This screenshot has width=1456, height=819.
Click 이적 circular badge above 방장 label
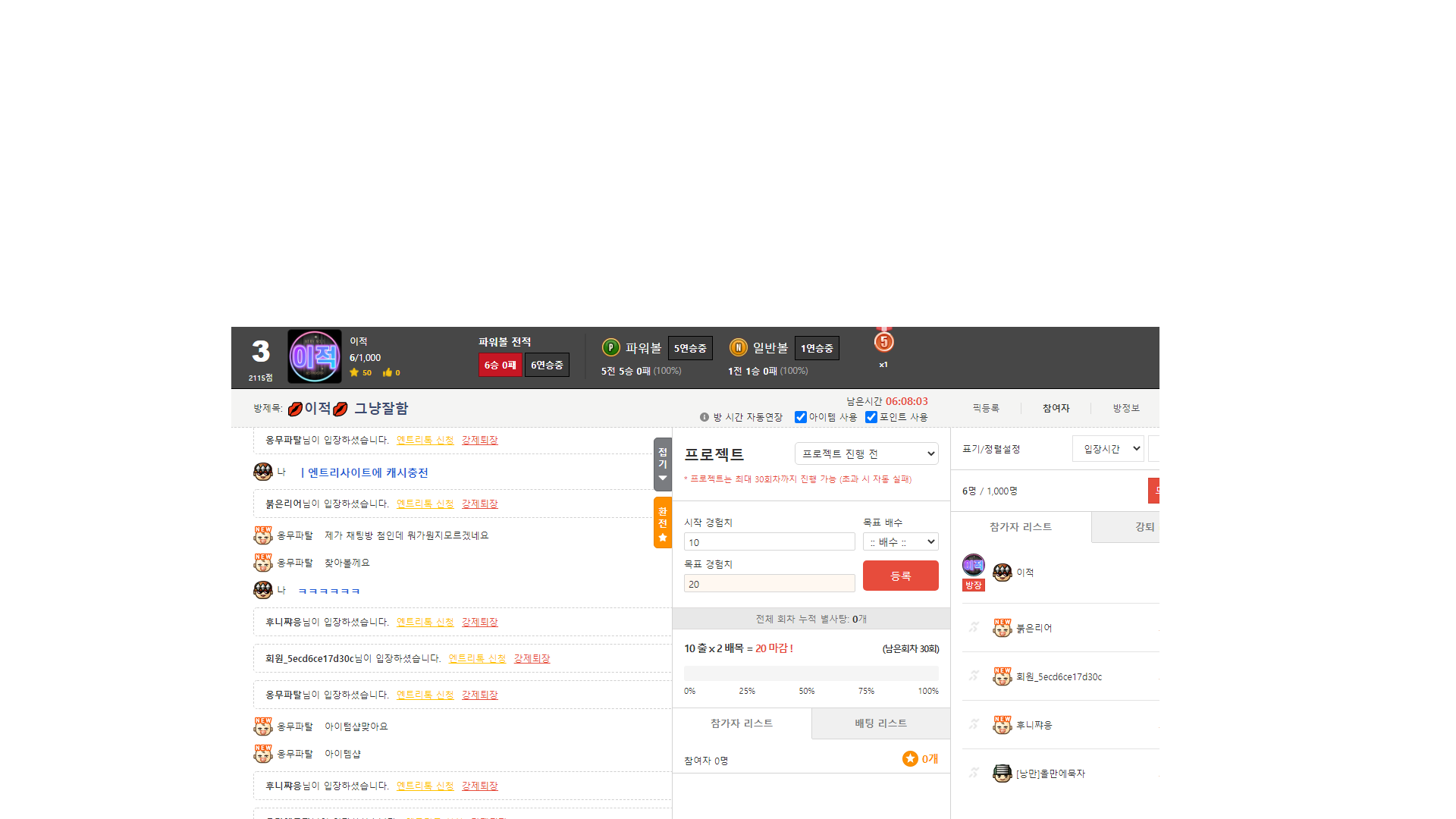(974, 565)
